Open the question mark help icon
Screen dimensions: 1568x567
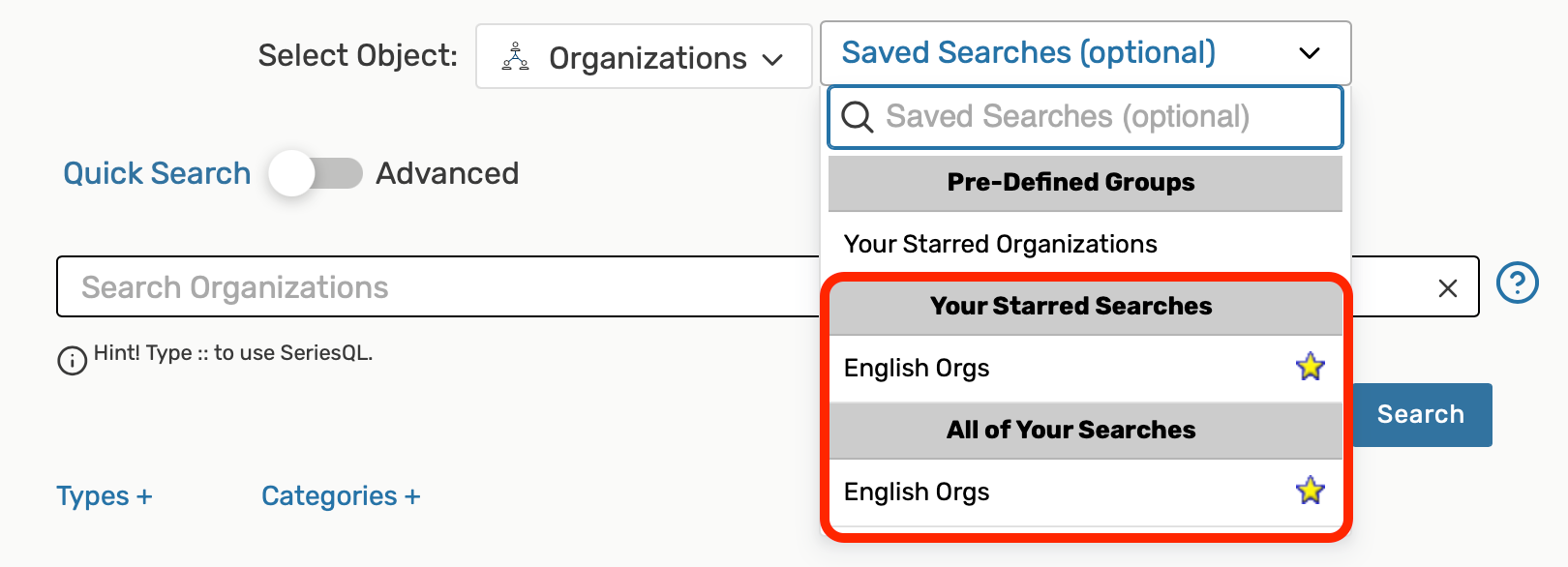pyautogui.click(x=1517, y=283)
